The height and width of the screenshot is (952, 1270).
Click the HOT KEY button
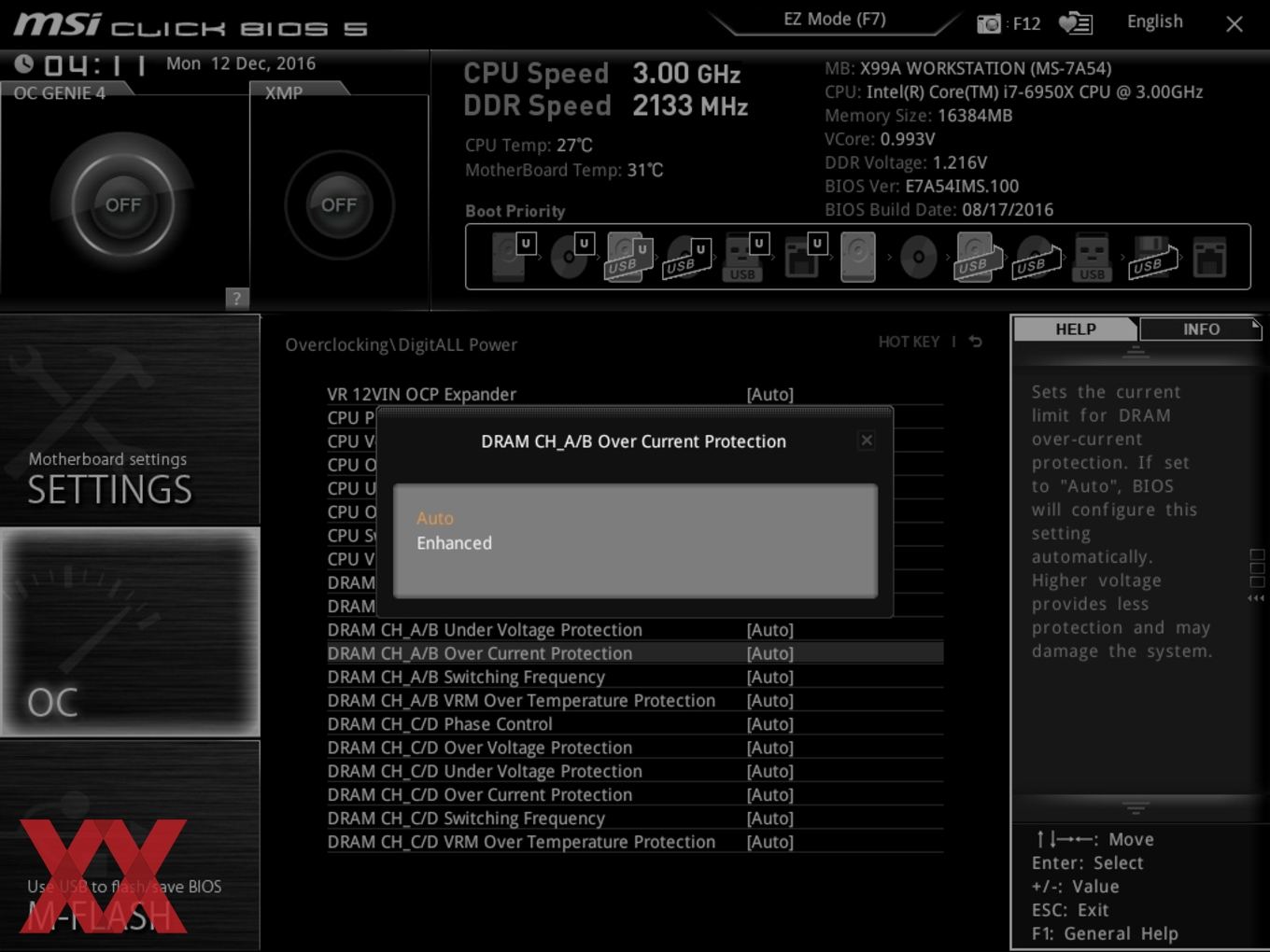point(909,342)
